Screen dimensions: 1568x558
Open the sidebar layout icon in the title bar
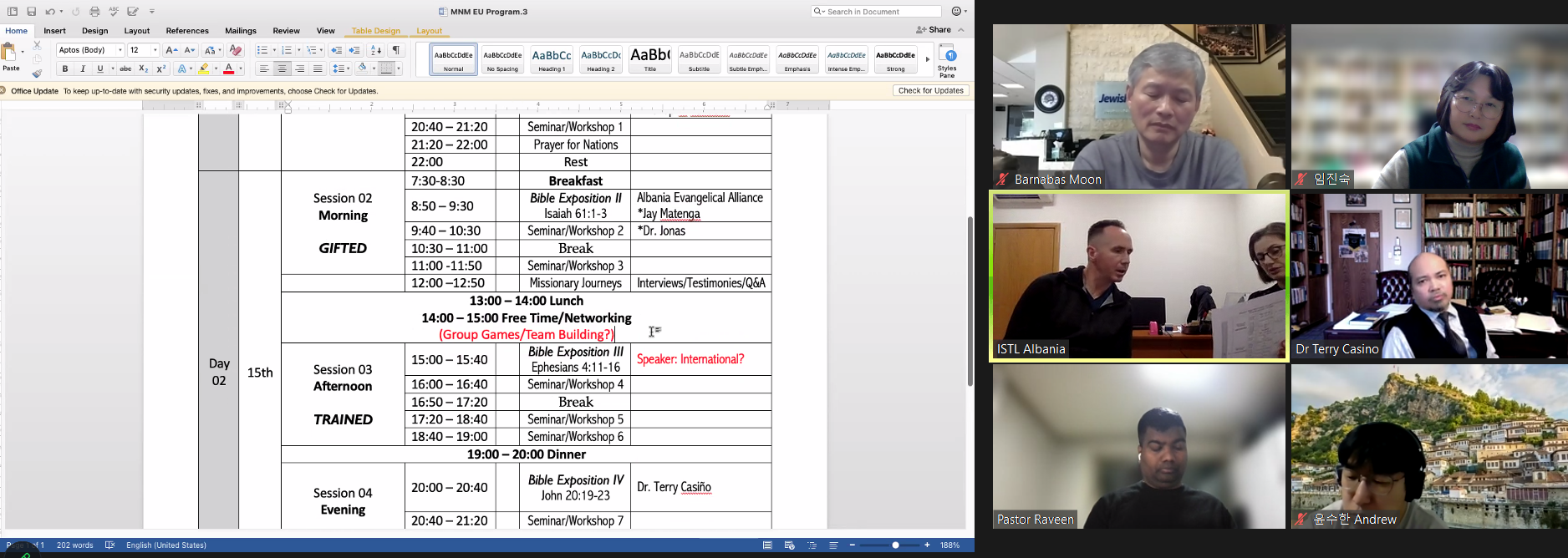pyautogui.click(x=13, y=12)
